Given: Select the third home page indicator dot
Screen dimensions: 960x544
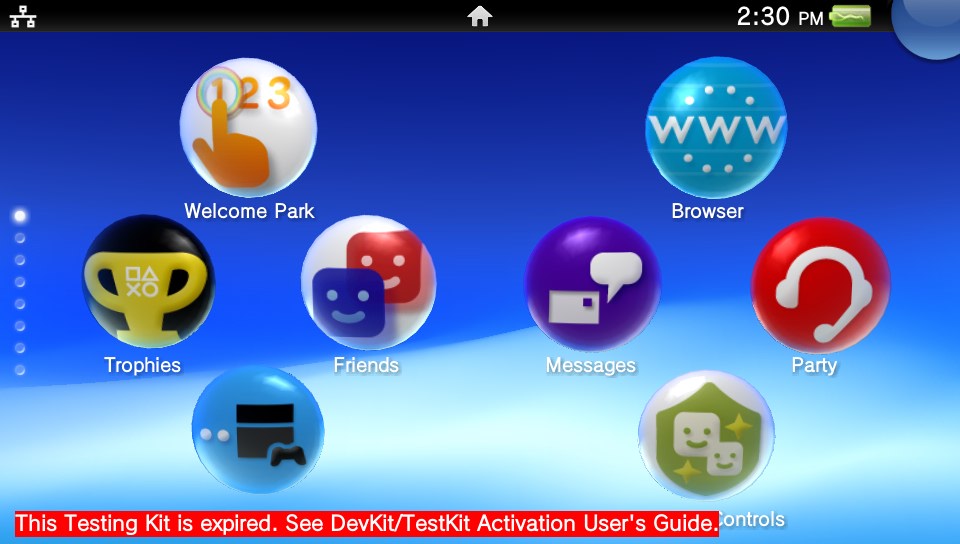Looking at the screenshot, I should [x=20, y=259].
